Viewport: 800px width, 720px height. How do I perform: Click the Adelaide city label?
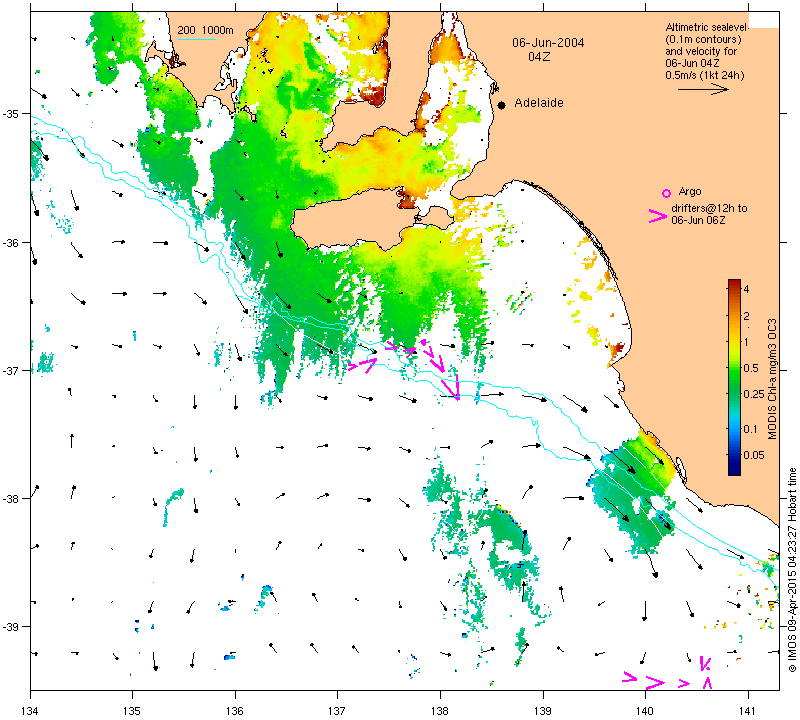pos(539,103)
